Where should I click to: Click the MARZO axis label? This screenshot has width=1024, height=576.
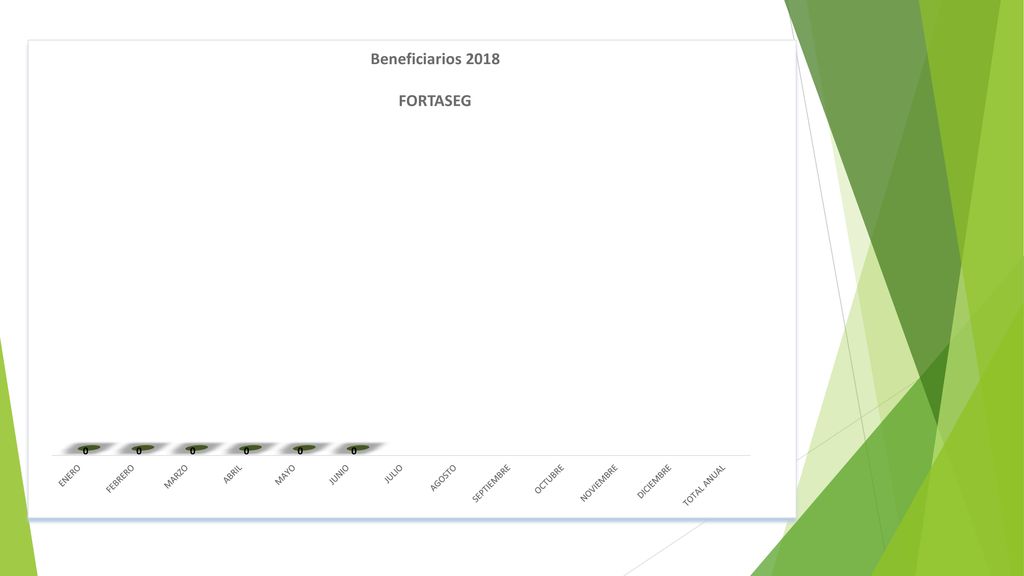[176, 477]
